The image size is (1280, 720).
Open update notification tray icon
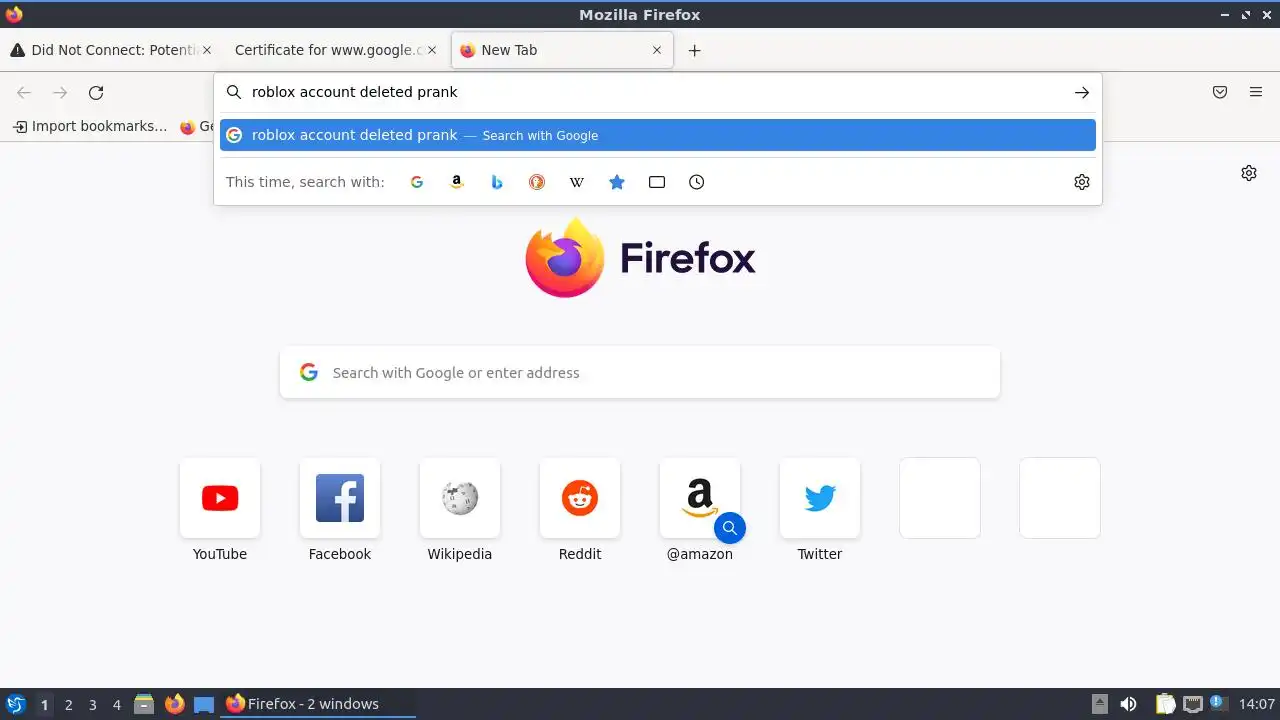tap(1217, 703)
